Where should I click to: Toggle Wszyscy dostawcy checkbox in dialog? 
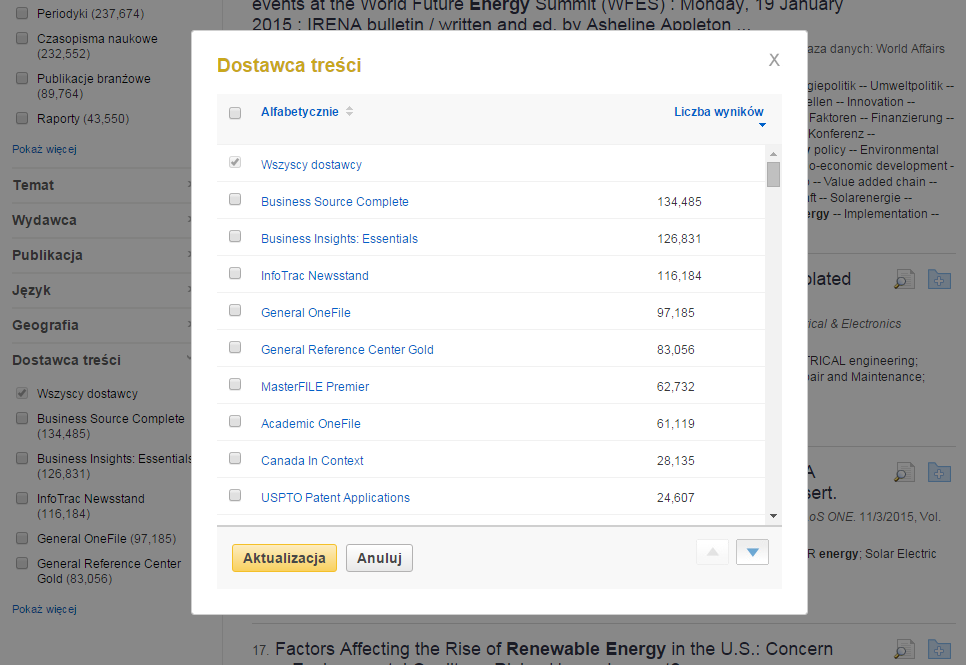tap(235, 162)
